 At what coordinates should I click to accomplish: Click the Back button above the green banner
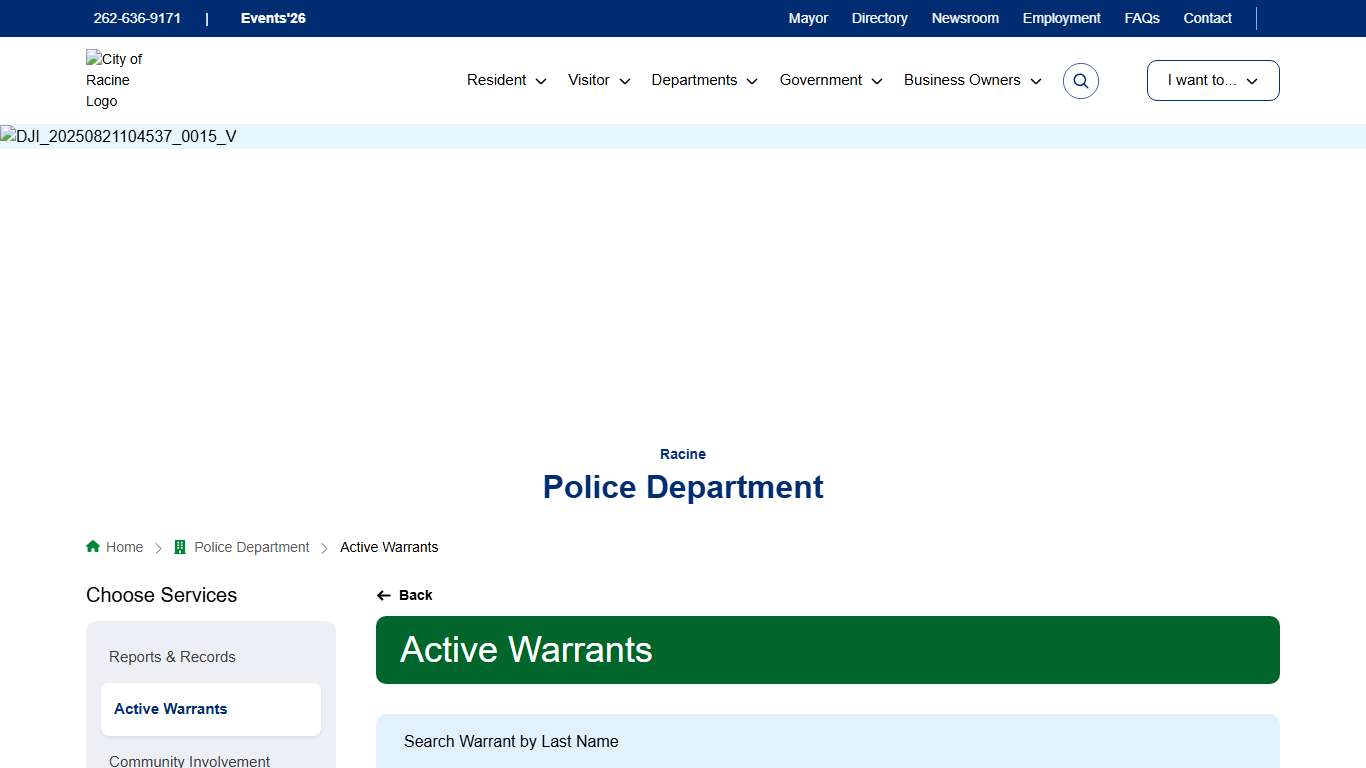(404, 595)
